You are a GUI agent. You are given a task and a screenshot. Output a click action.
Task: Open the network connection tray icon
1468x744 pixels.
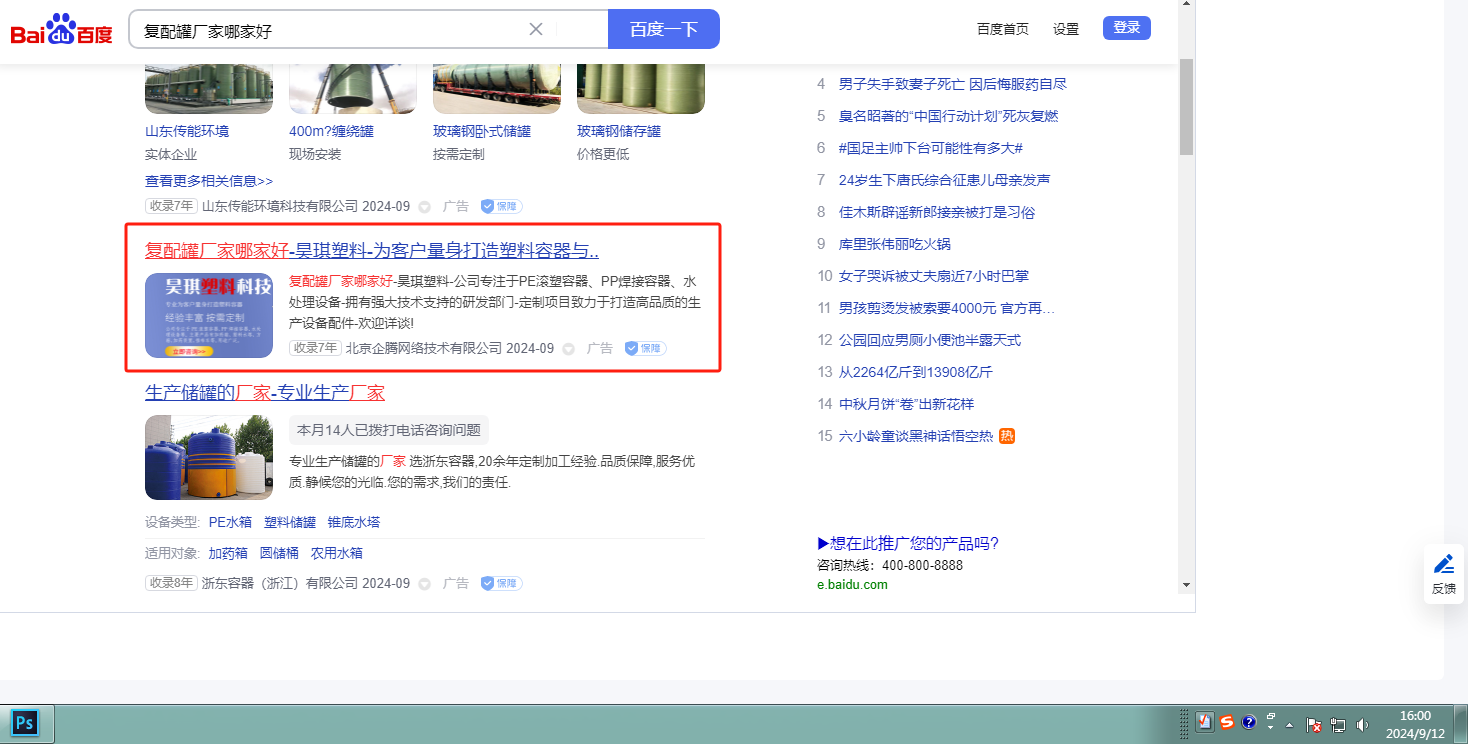coord(1338,723)
